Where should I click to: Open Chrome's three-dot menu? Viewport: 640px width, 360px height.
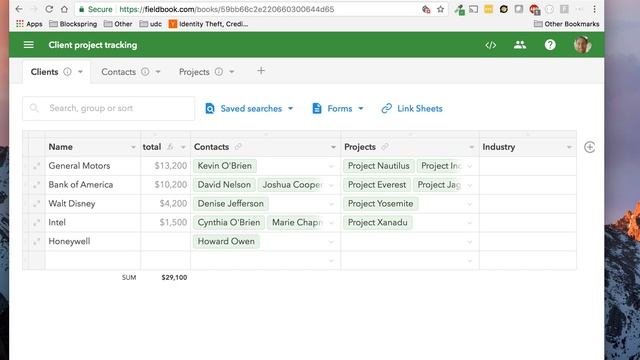pyautogui.click(x=594, y=9)
